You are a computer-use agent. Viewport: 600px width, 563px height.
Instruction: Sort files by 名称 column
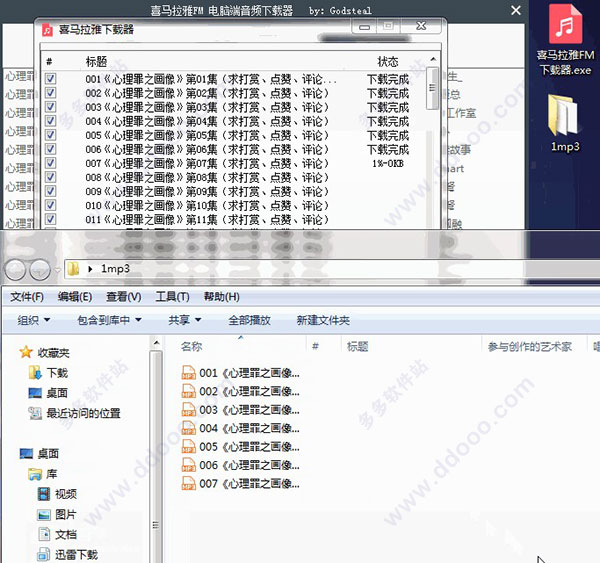191,346
